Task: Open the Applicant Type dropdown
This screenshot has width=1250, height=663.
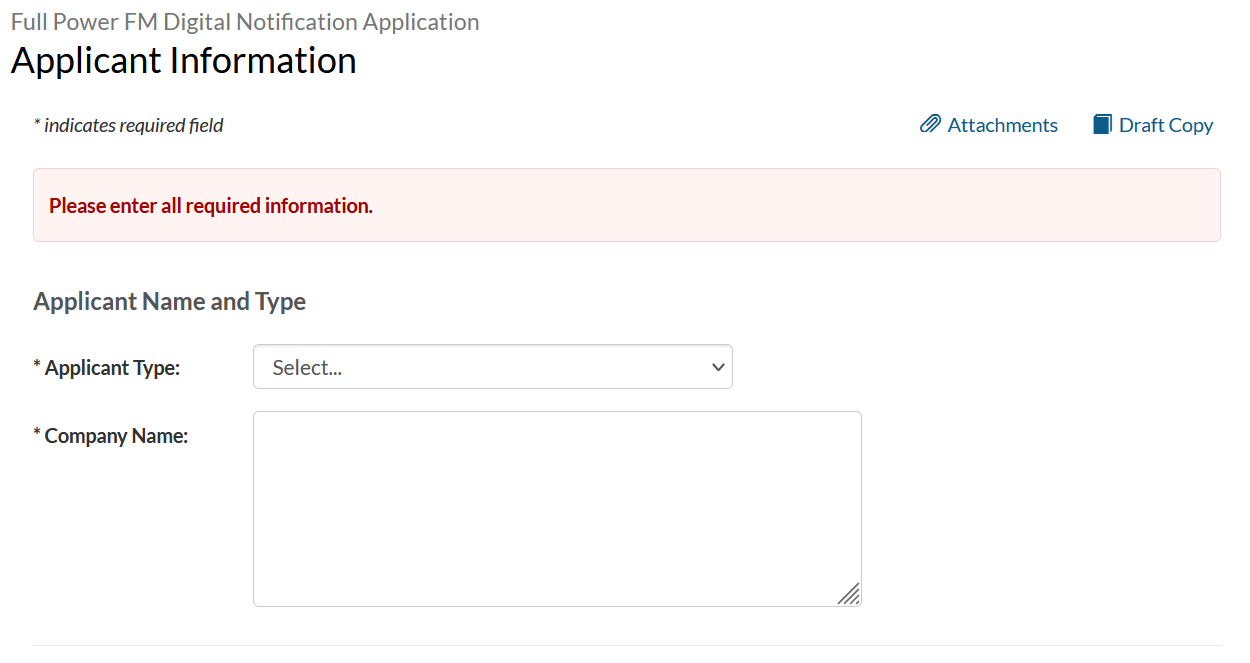Action: coord(492,367)
